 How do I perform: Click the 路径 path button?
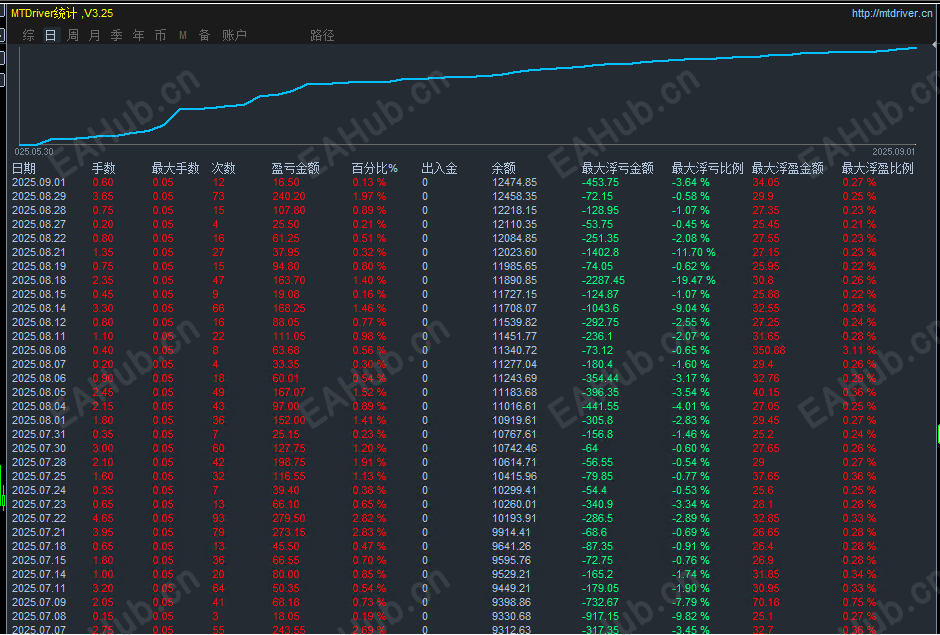322,35
